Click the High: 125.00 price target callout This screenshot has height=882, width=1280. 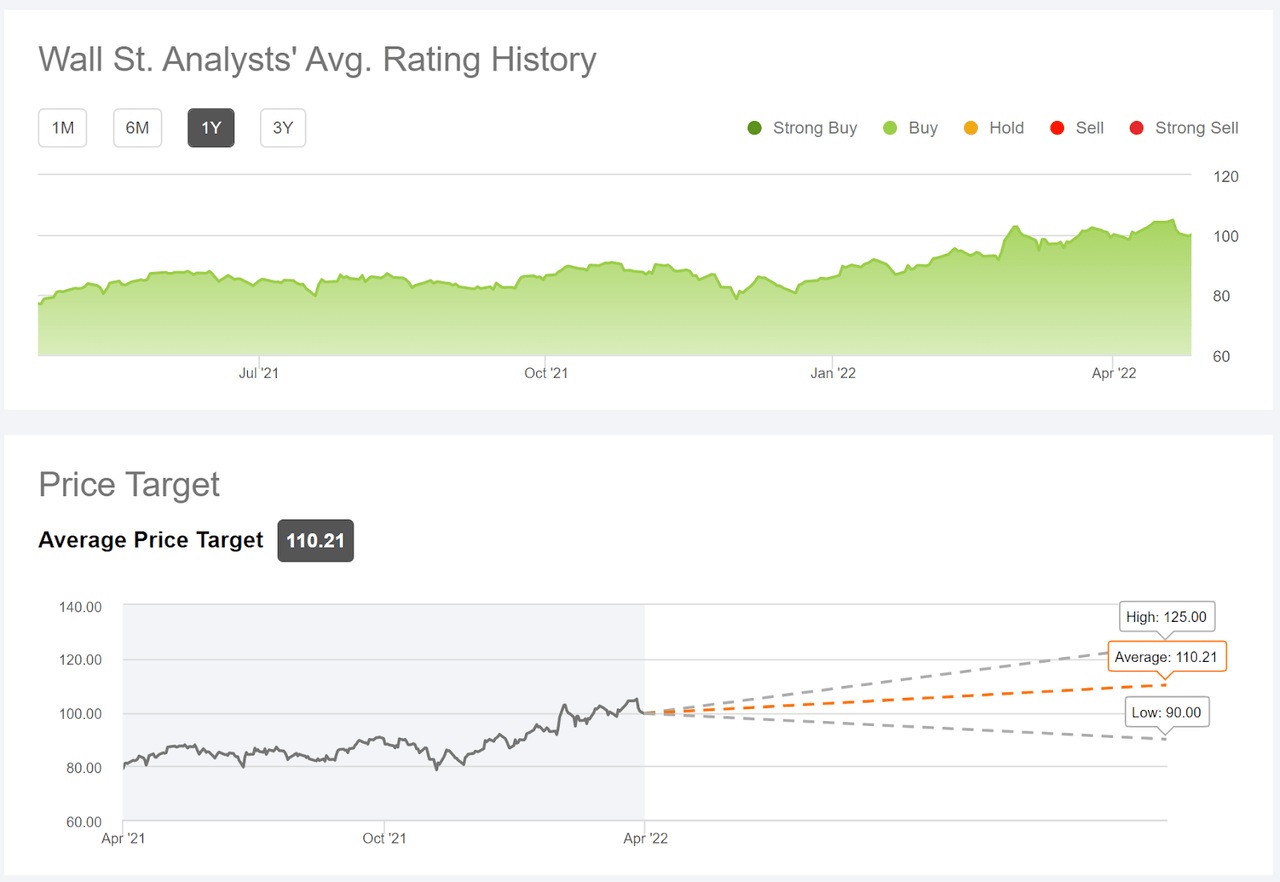(1166, 616)
